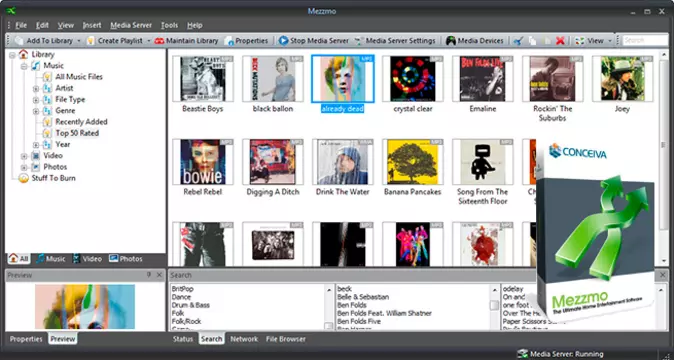Select Top 50 Rated playlist
This screenshot has width=674, height=360.
(x=77, y=133)
